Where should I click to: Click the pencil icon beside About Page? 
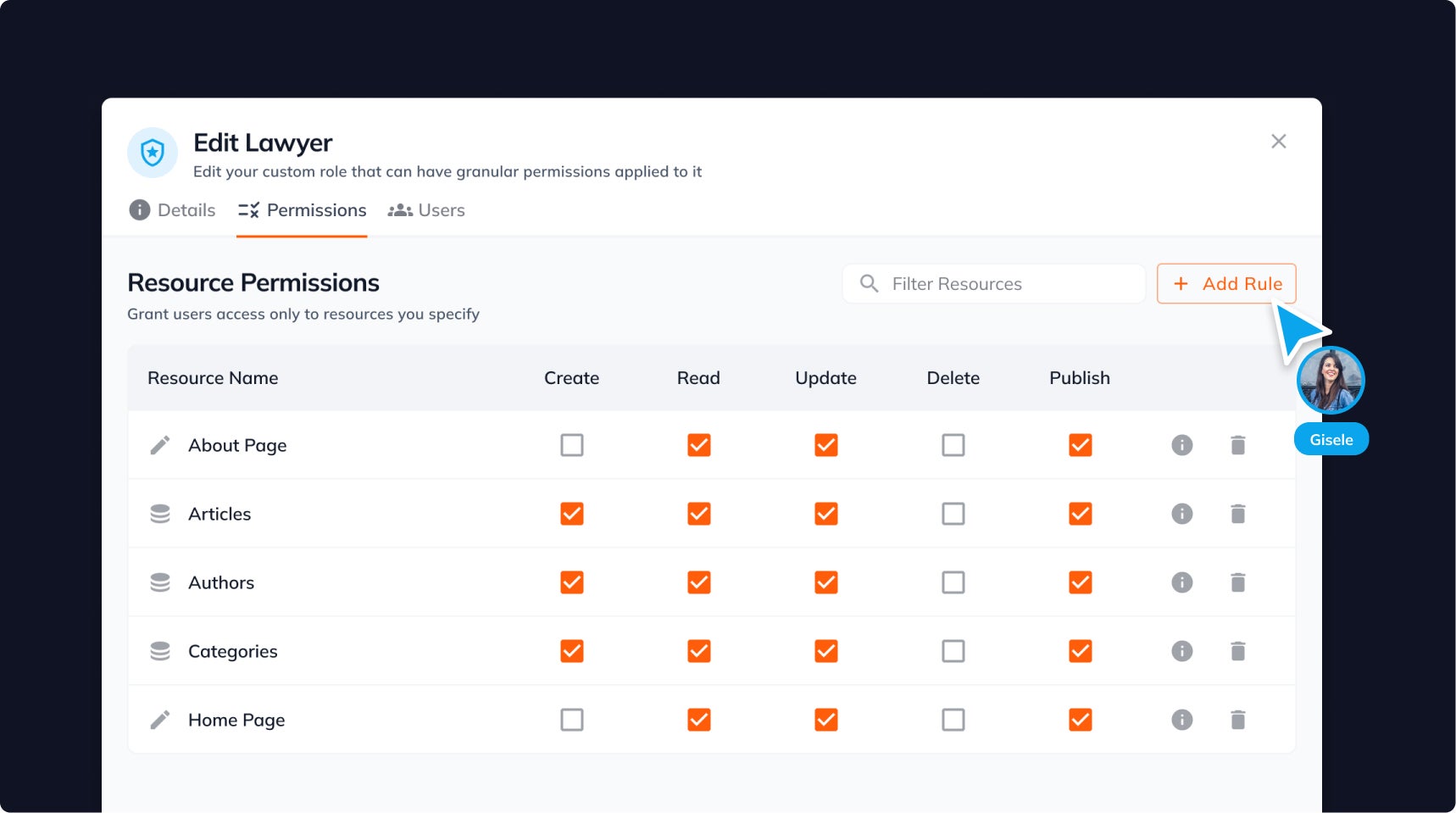160,445
